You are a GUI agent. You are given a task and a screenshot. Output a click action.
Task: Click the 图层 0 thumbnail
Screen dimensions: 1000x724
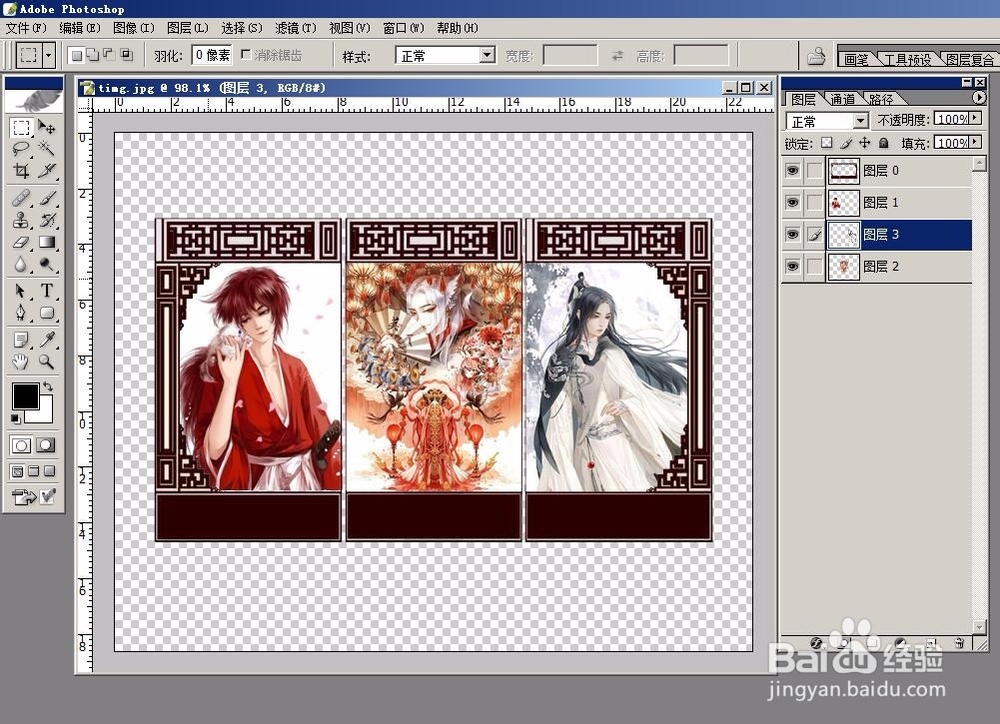(843, 170)
